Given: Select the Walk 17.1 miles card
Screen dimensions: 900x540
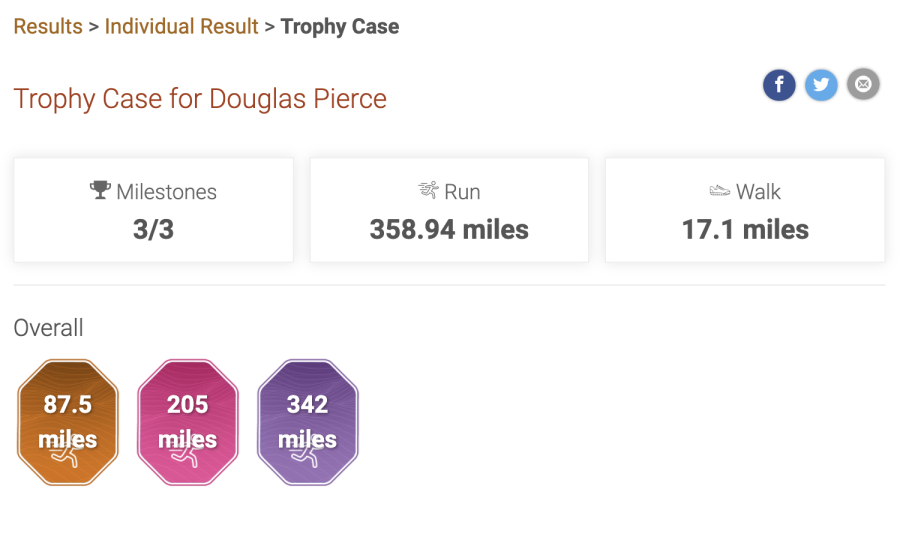Looking at the screenshot, I should [745, 210].
